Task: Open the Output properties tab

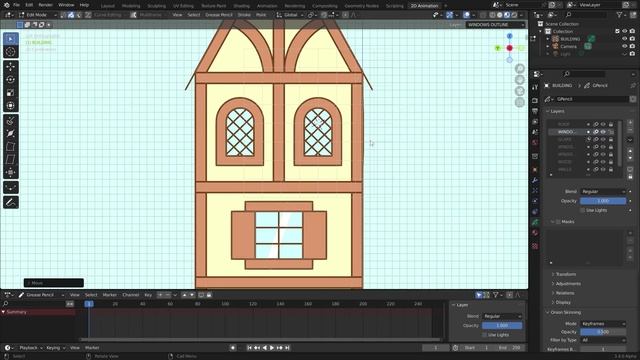Action: [x=535, y=111]
